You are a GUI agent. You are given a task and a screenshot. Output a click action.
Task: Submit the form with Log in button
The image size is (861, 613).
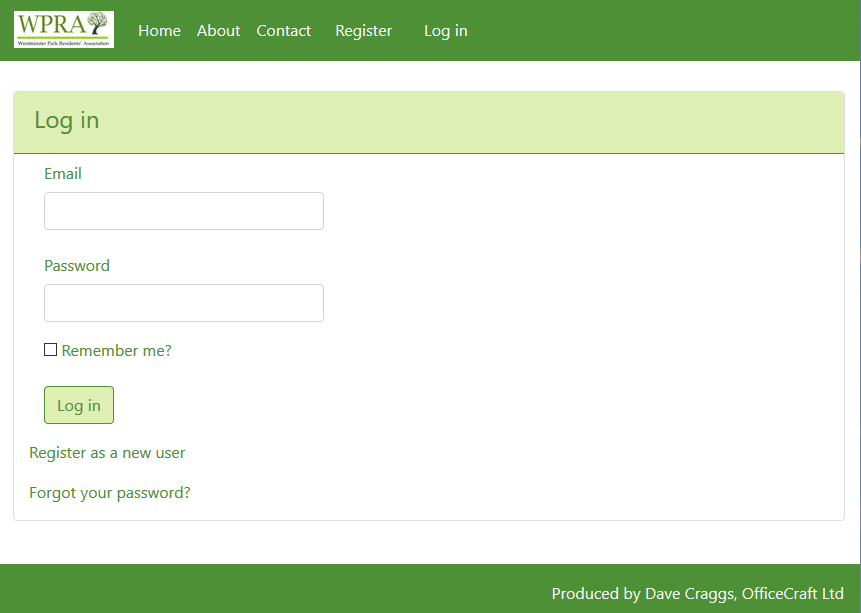click(79, 405)
